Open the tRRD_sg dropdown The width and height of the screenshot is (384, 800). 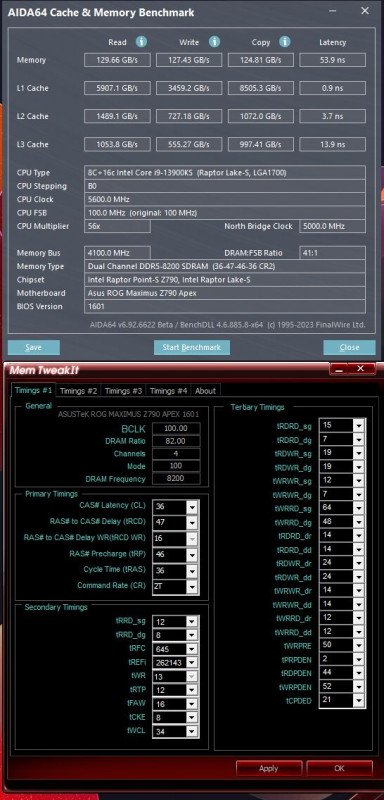coord(192,621)
